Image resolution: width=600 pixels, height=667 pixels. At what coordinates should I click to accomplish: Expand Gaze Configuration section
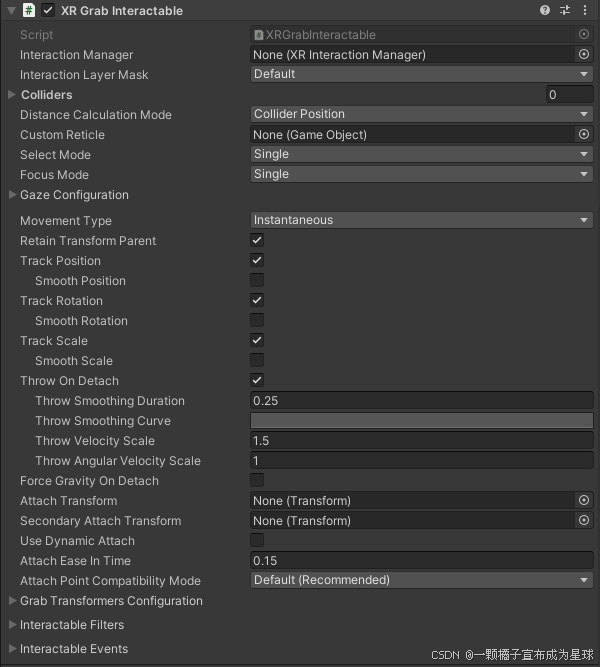tap(12, 194)
